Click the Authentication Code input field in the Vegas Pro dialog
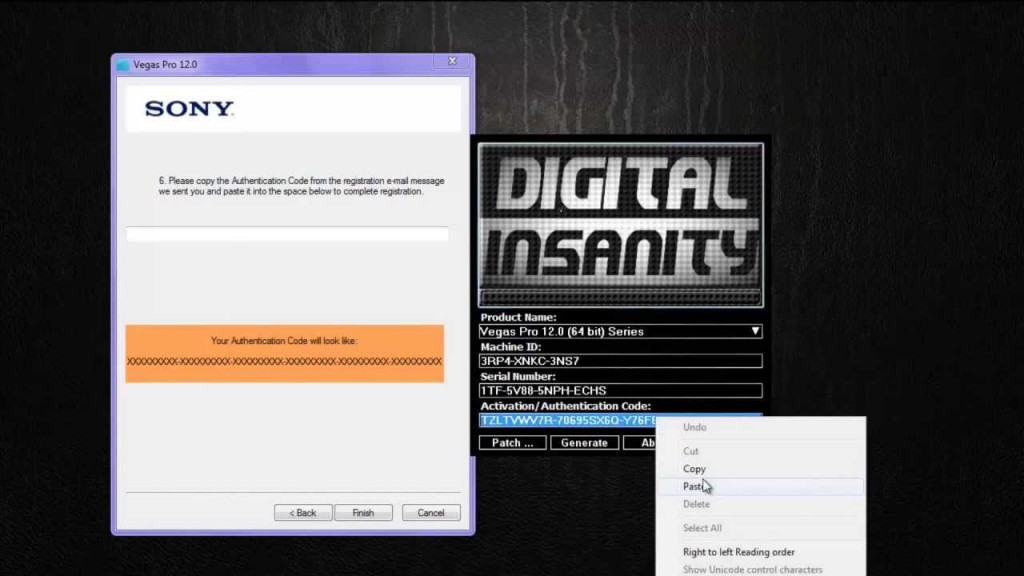Viewport: 1024px width, 576px height. 287,234
